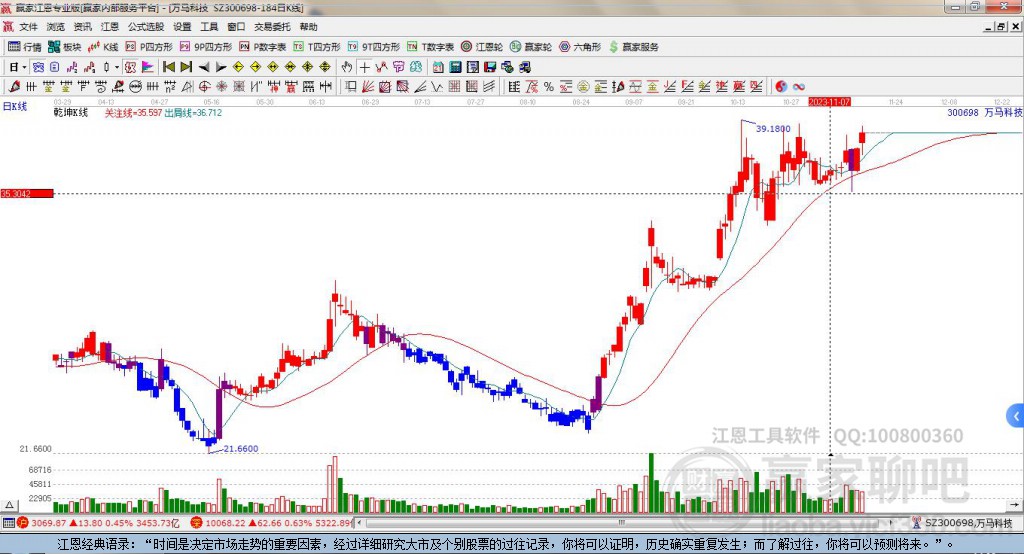Switch to K线 chart view

[x=103, y=47]
